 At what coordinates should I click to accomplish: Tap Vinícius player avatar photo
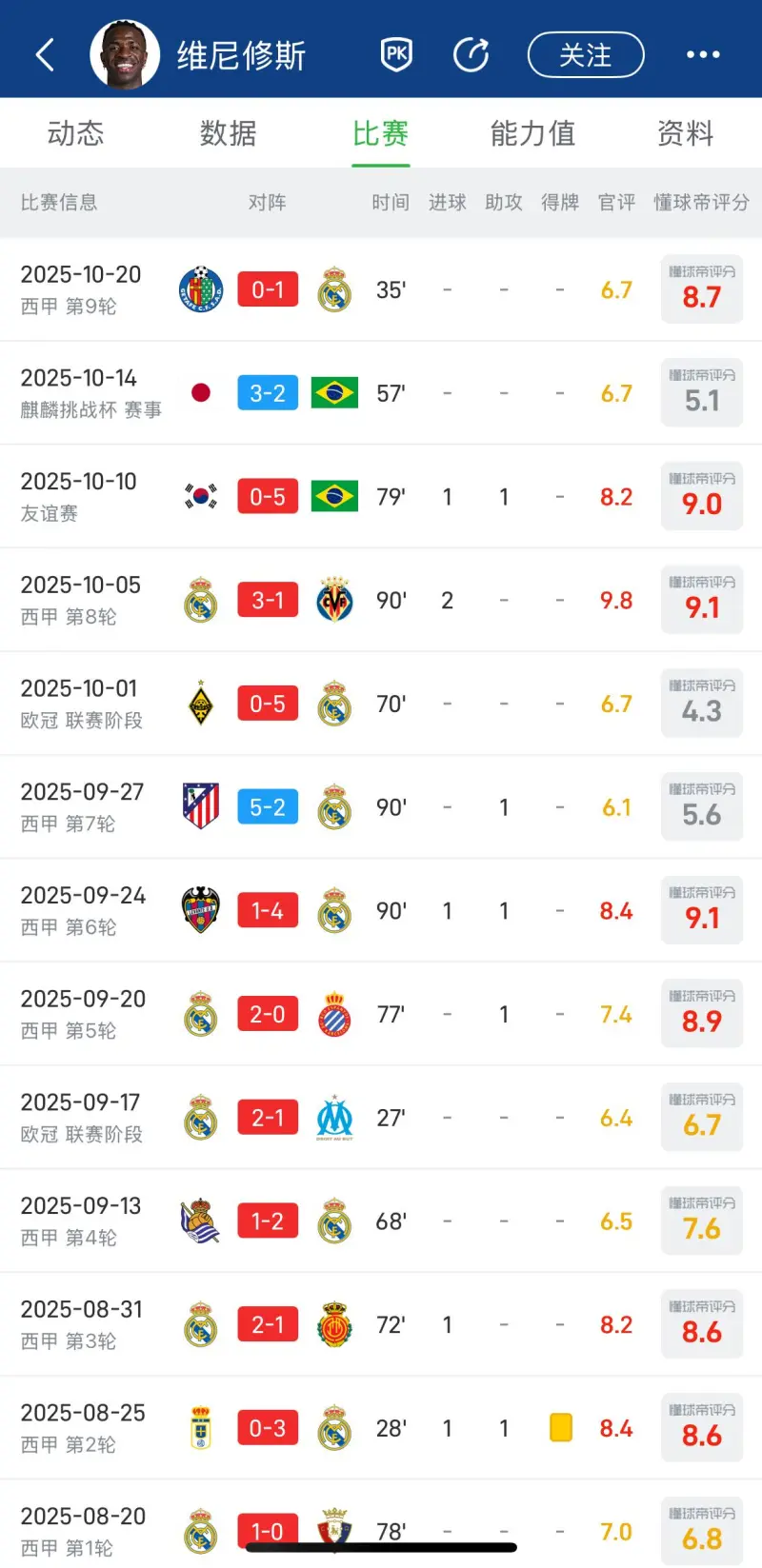pos(125,54)
